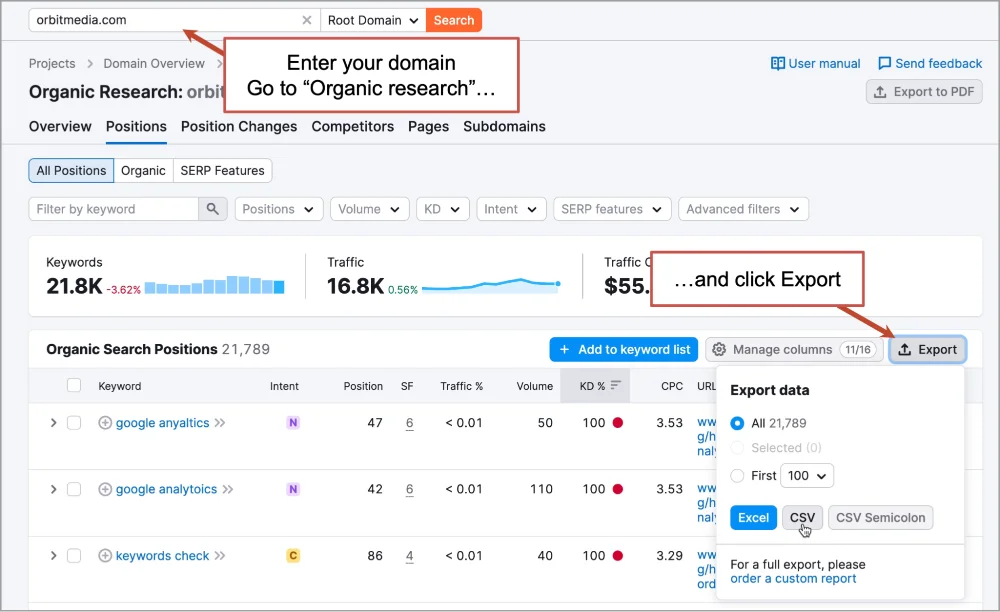Click the KD % sort icon
Screen dimensions: 1000x612
click(615, 385)
